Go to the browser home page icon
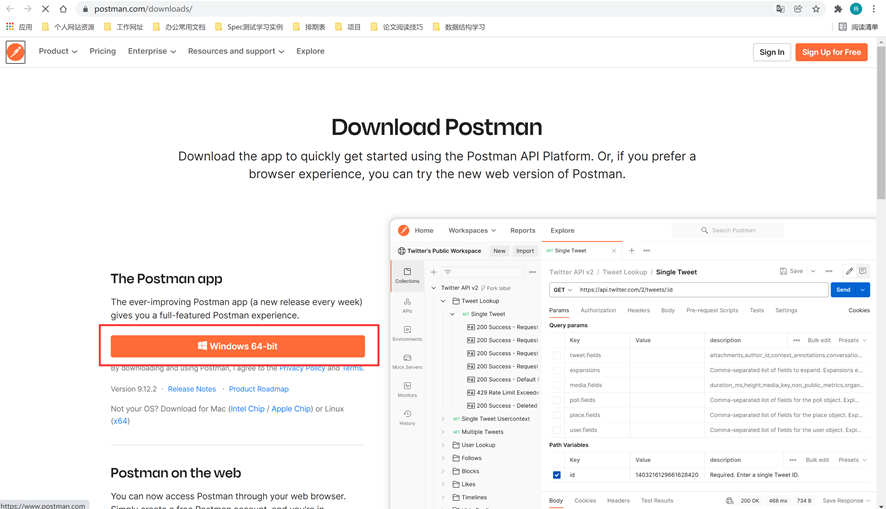Image resolution: width=886 pixels, height=509 pixels. point(63,9)
